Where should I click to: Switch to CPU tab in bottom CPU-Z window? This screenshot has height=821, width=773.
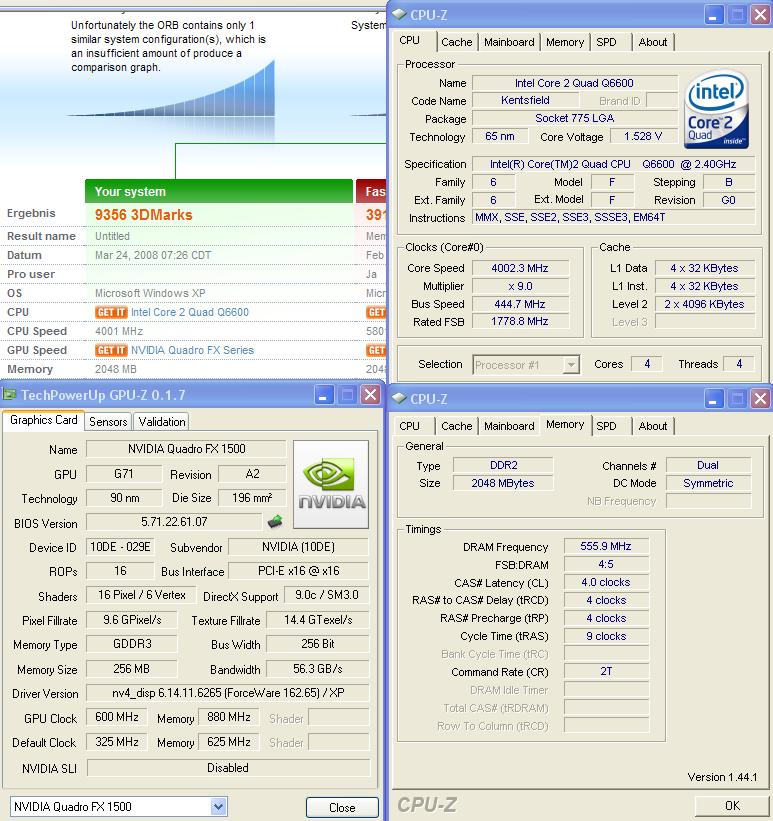tap(410, 426)
